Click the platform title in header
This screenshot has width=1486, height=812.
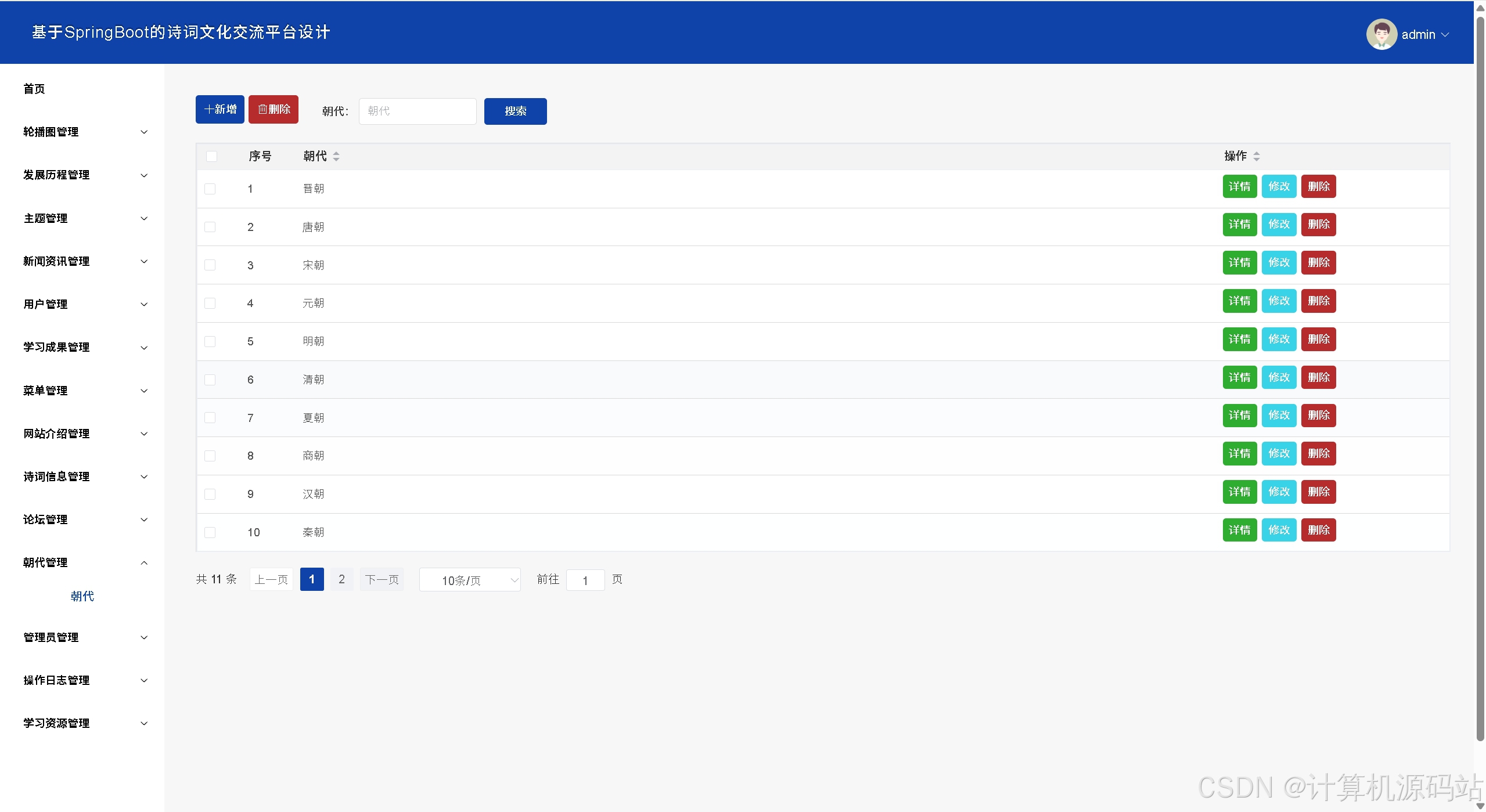pyautogui.click(x=181, y=33)
